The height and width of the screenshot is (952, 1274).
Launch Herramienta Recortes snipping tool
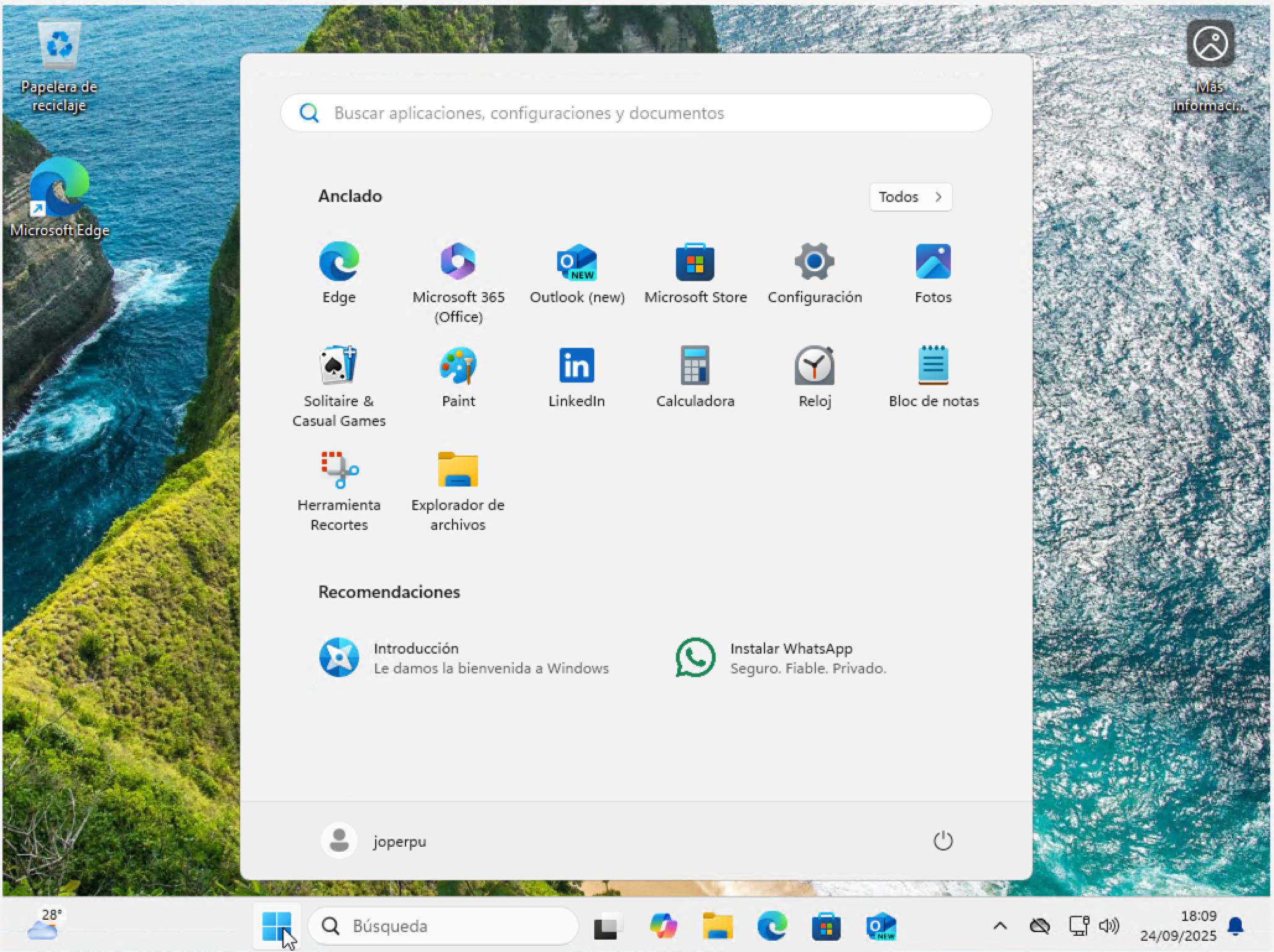coord(339,491)
